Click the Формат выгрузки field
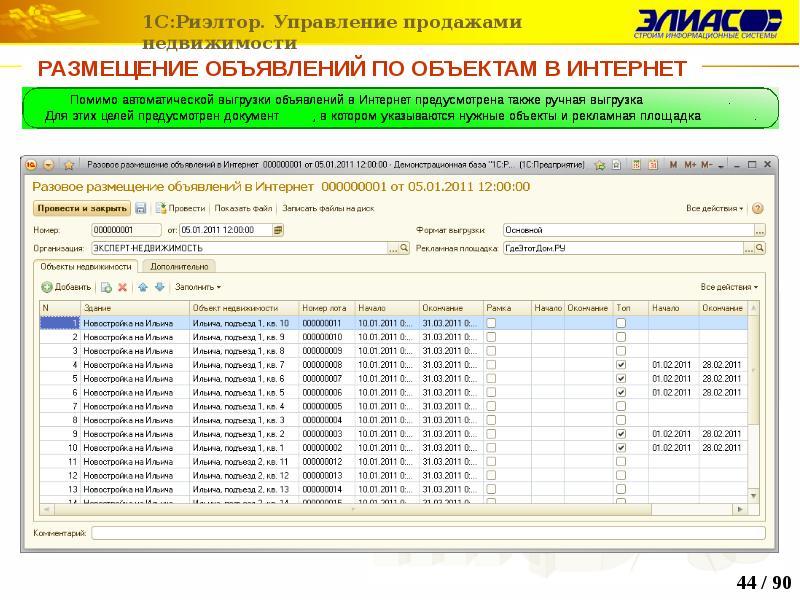This screenshot has width=800, height=600. tap(629, 230)
